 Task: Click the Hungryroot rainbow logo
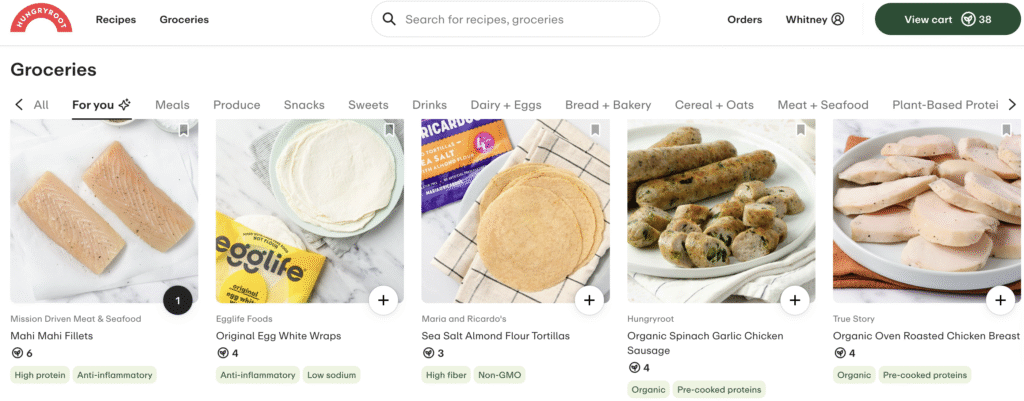coord(41,19)
